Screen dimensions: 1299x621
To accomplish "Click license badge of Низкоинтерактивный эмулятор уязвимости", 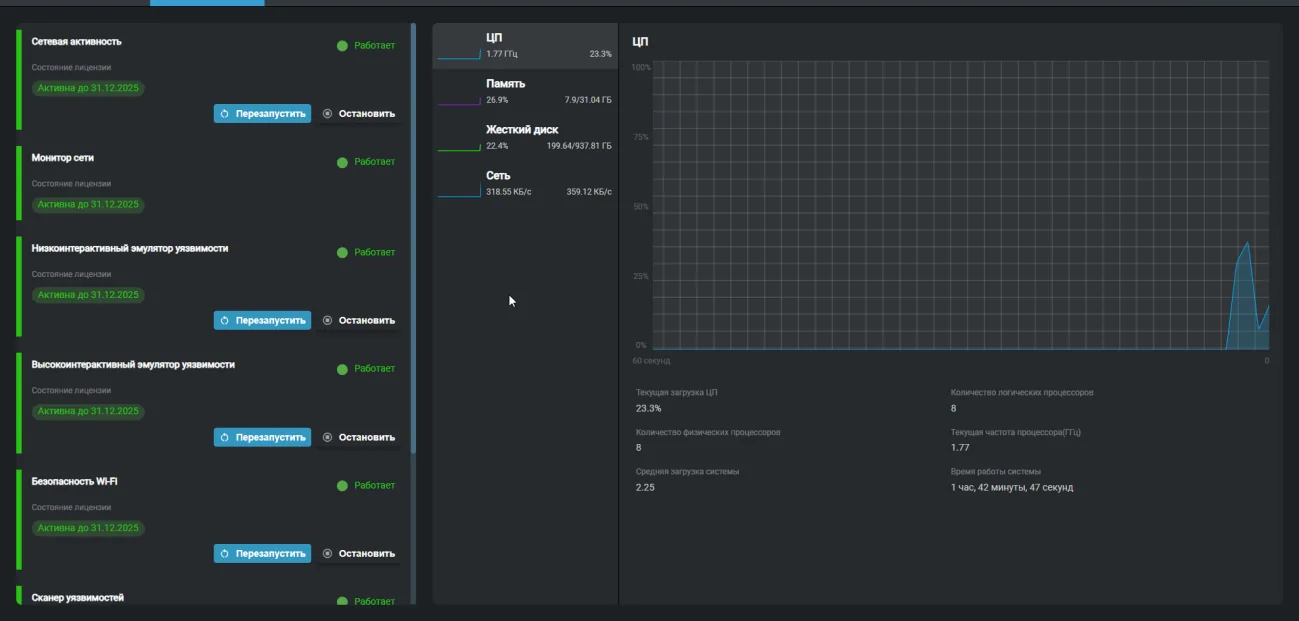I will pyautogui.click(x=88, y=295).
